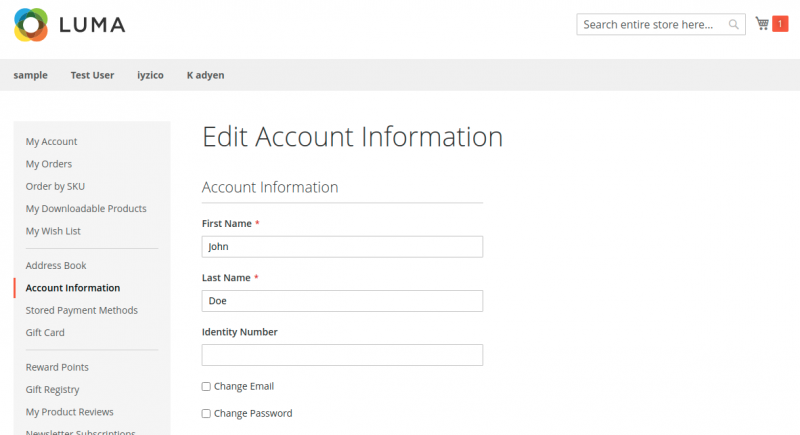Image resolution: width=800 pixels, height=435 pixels.
Task: Click the search magnifier icon
Action: tap(733, 24)
